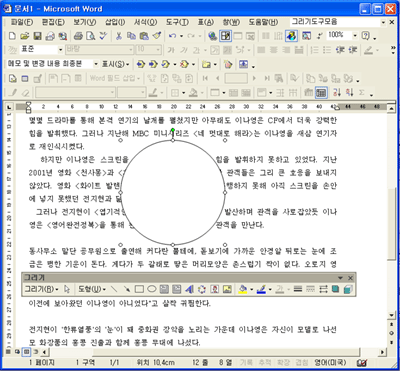Click vertical scrollbar down arrow
This screenshot has width=400, height=371.
coord(392,315)
